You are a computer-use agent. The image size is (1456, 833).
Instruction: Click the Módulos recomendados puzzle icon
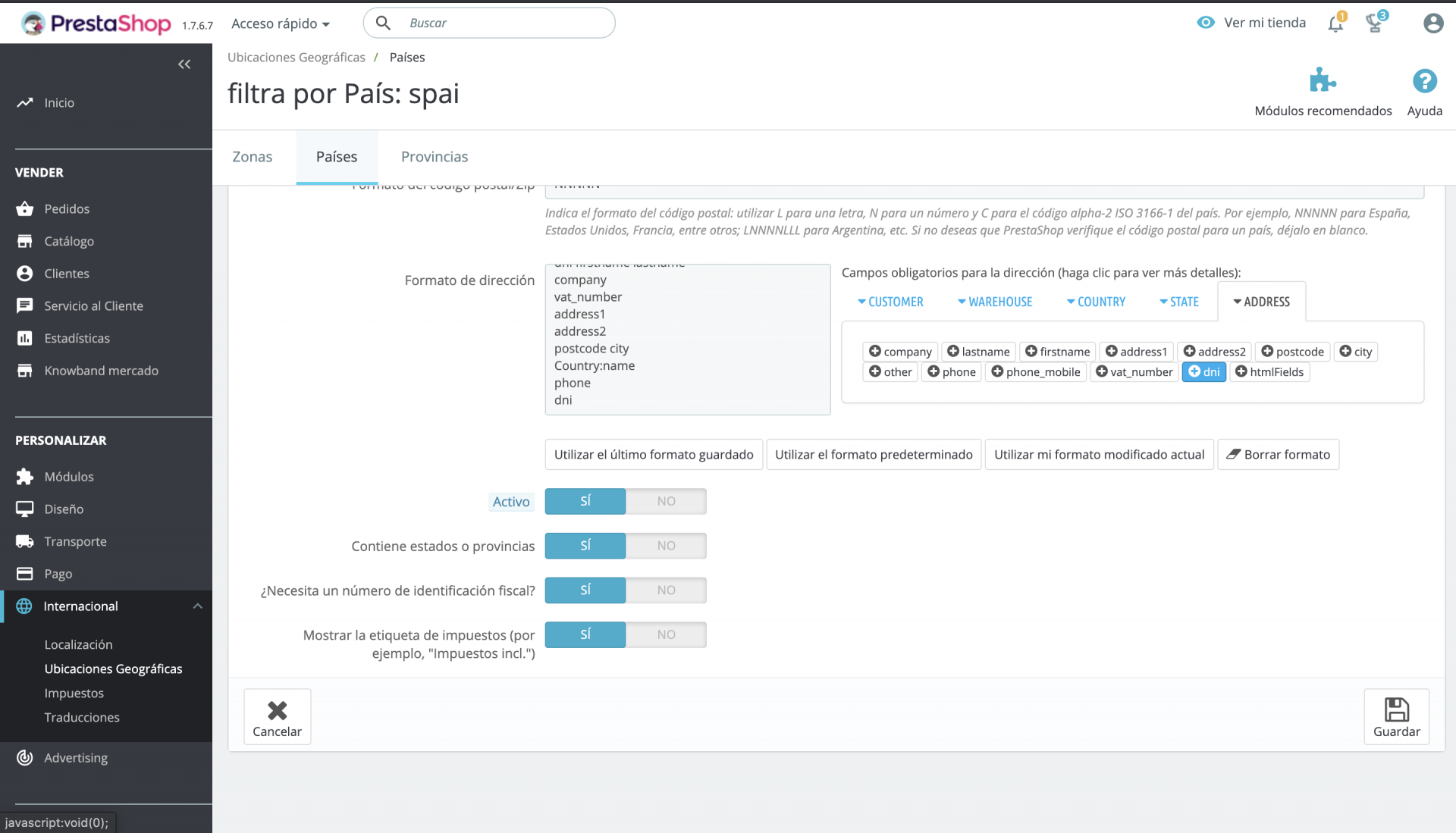1323,80
